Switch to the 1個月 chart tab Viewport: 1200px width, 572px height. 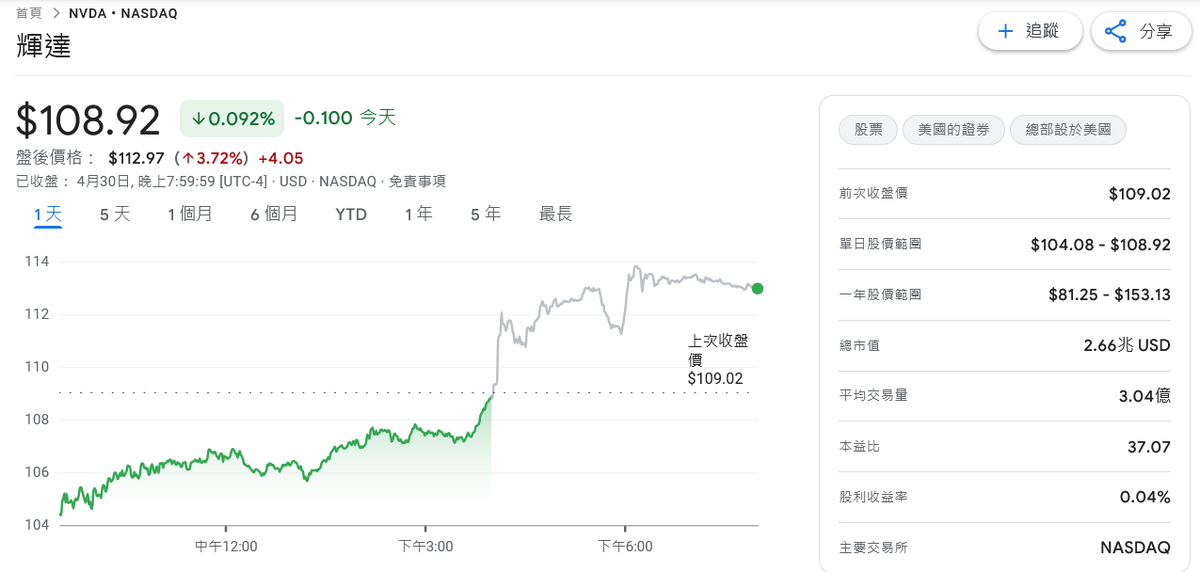[190, 214]
